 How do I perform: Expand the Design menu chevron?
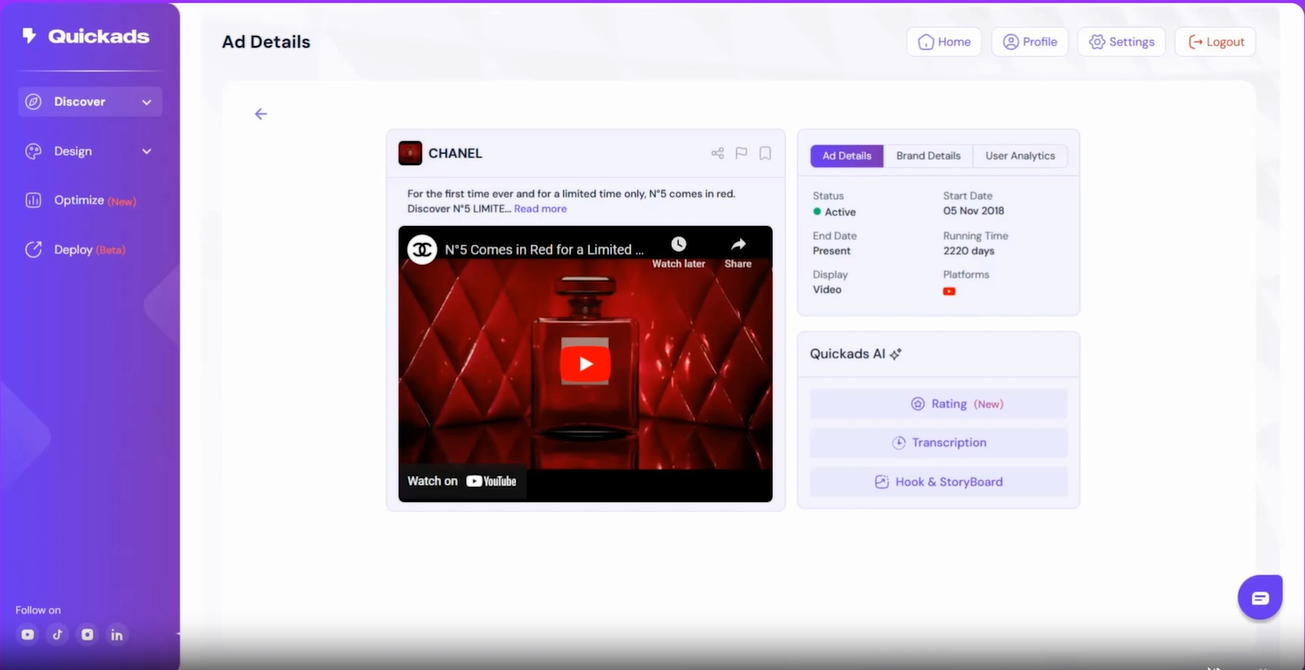(x=146, y=151)
